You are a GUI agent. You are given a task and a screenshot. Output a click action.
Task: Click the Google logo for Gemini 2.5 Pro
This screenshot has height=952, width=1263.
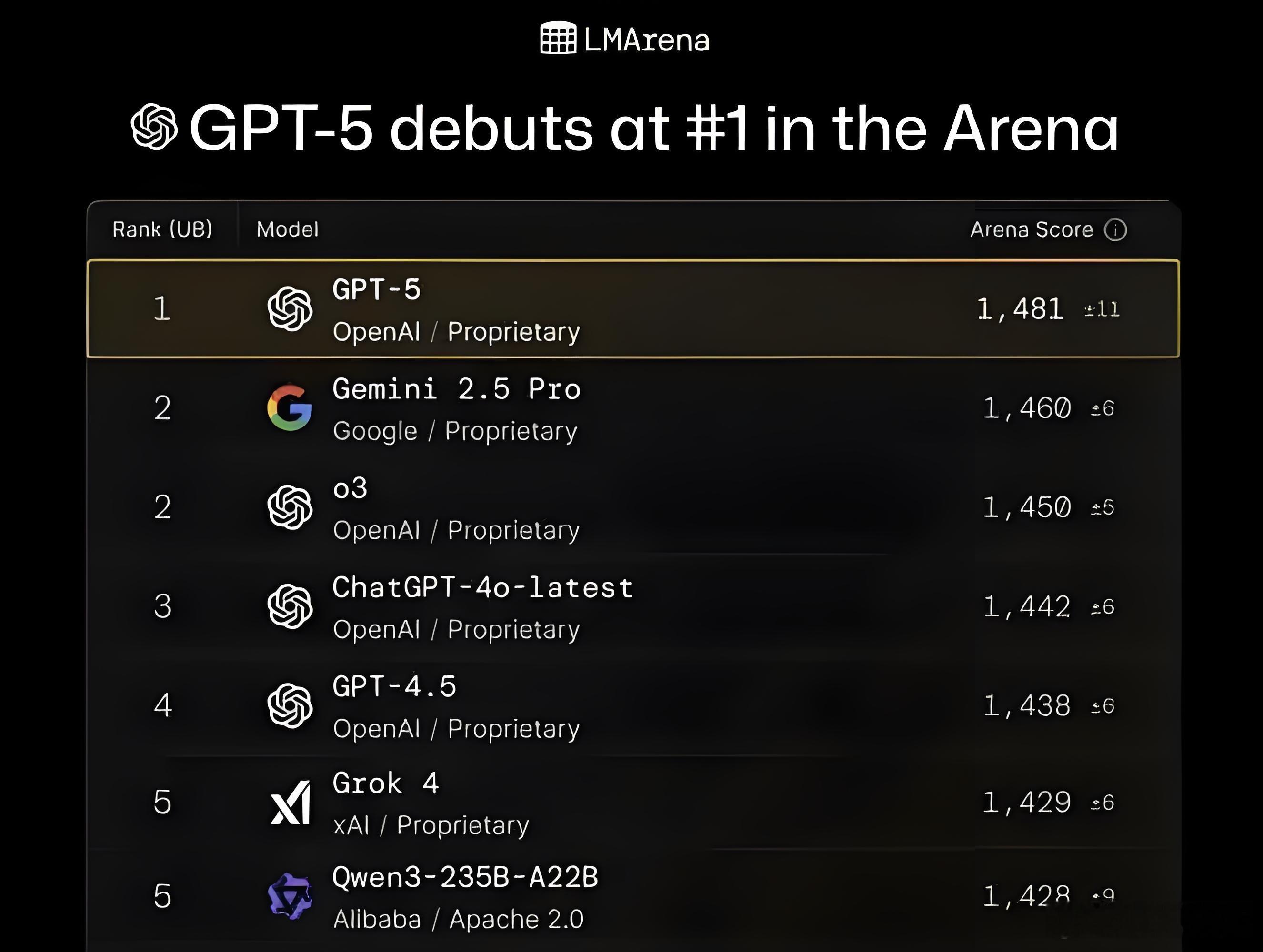tap(290, 407)
